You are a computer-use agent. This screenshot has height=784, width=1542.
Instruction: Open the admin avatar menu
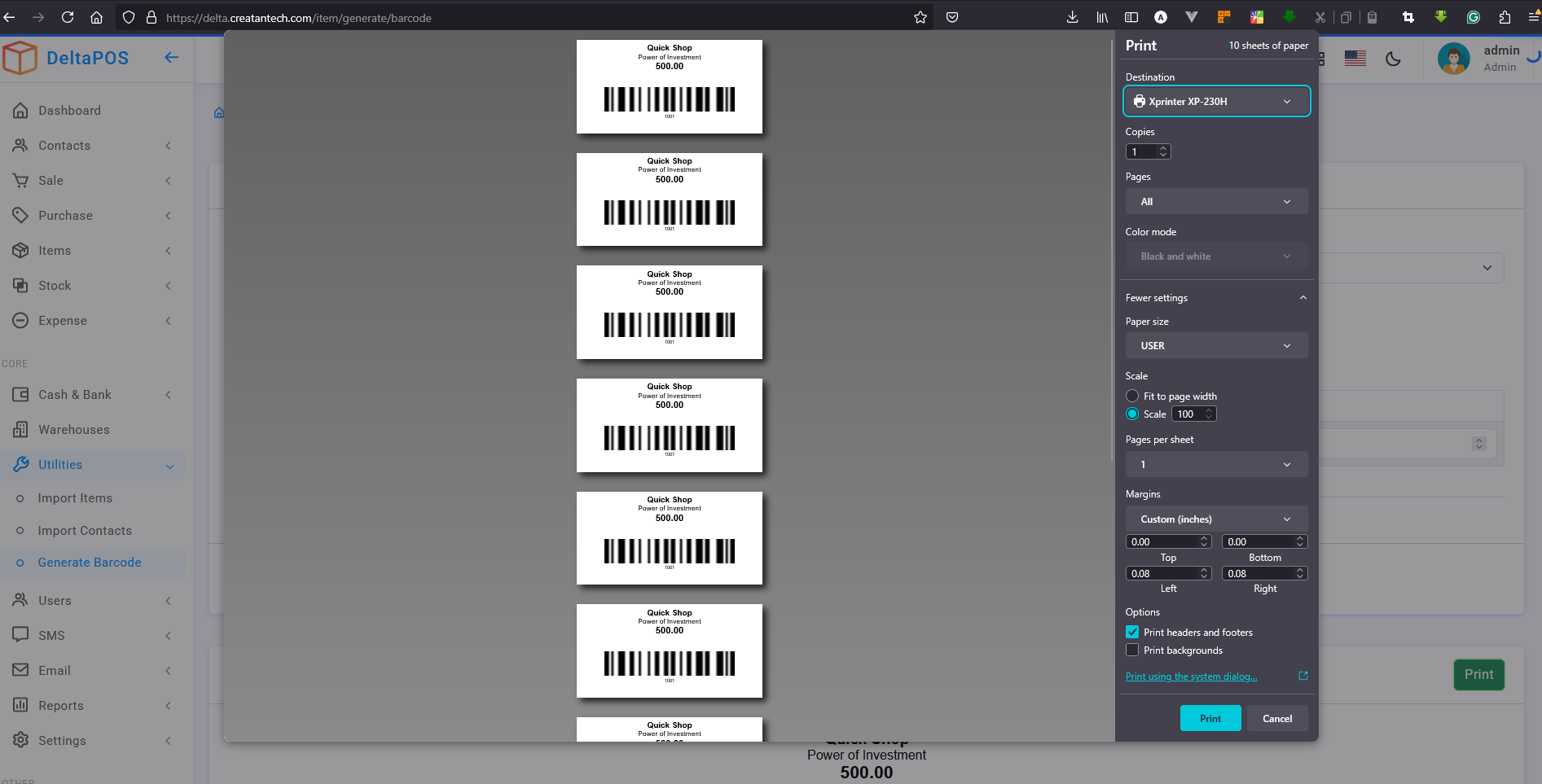click(x=1454, y=59)
